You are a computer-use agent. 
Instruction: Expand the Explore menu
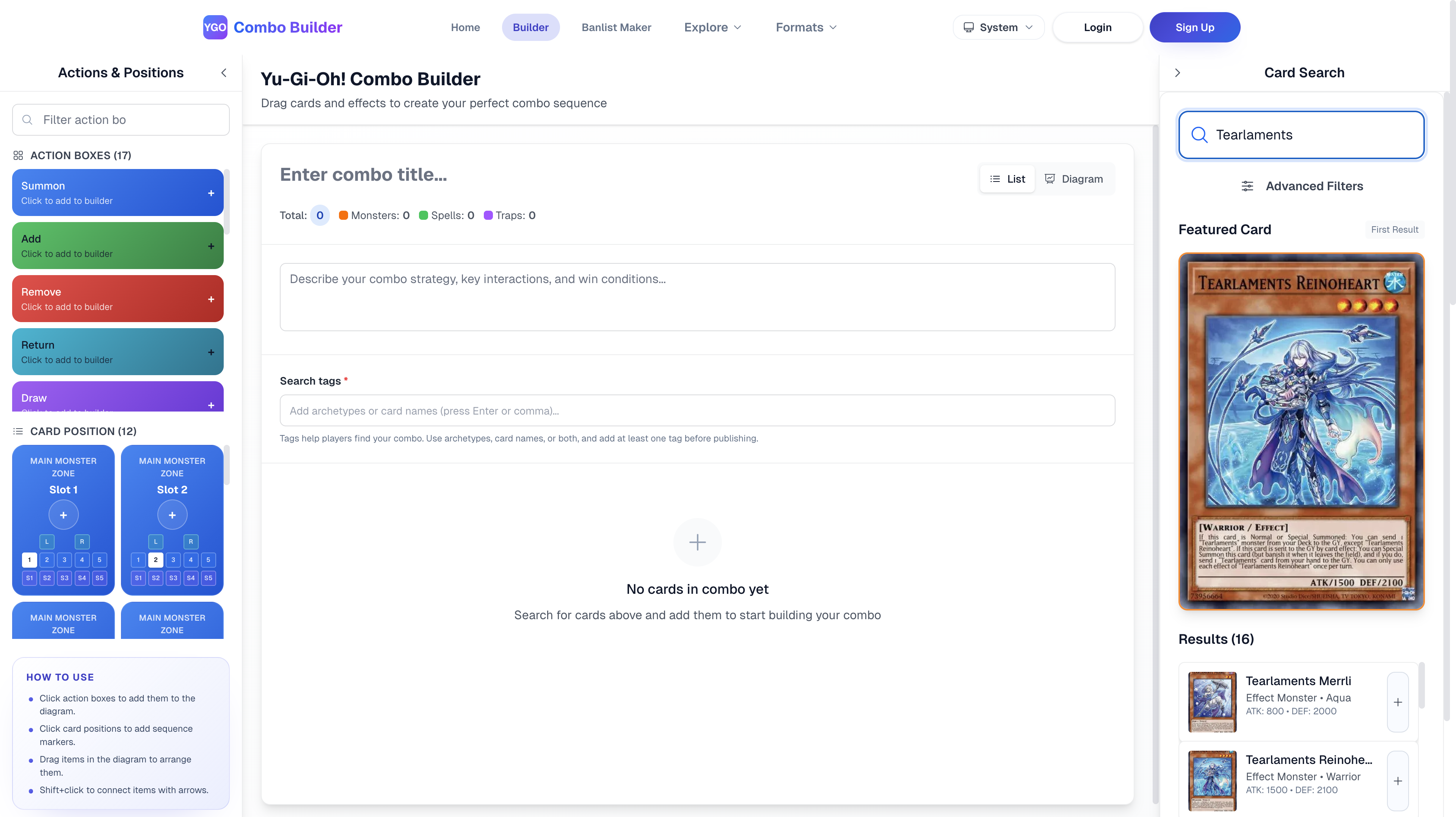712,27
